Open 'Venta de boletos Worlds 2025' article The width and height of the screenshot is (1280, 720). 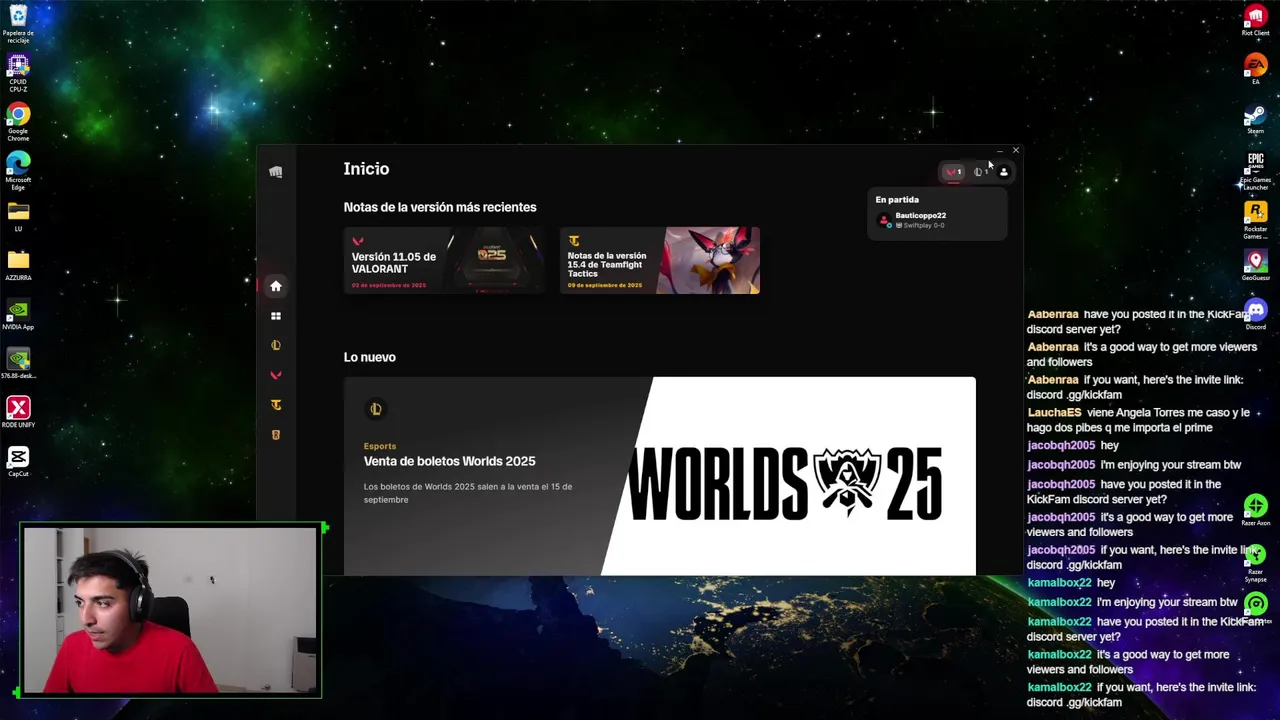click(450, 461)
